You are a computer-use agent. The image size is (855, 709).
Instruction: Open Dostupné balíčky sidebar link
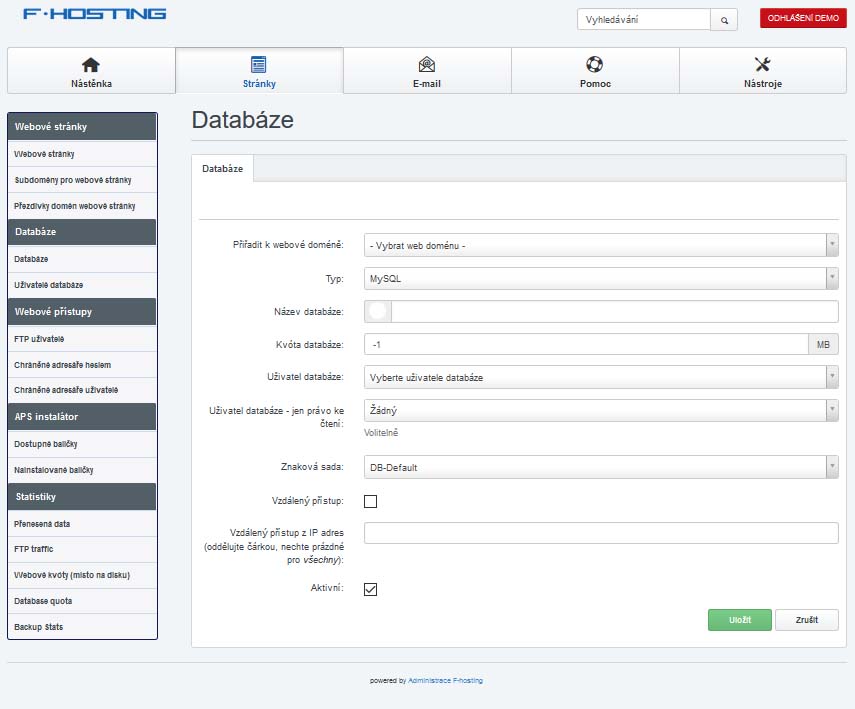[x=82, y=444]
